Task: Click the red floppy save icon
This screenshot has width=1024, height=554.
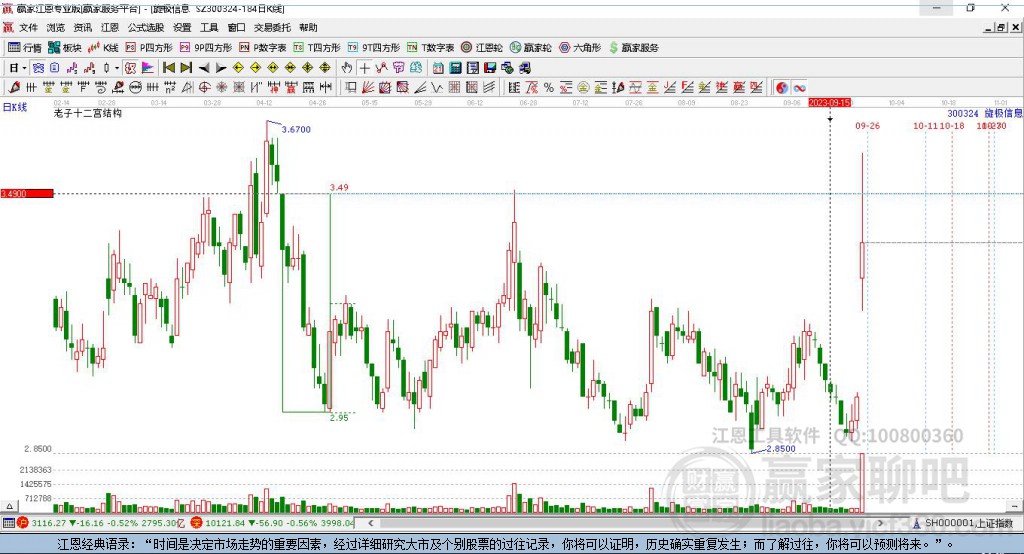Action: tap(490, 68)
